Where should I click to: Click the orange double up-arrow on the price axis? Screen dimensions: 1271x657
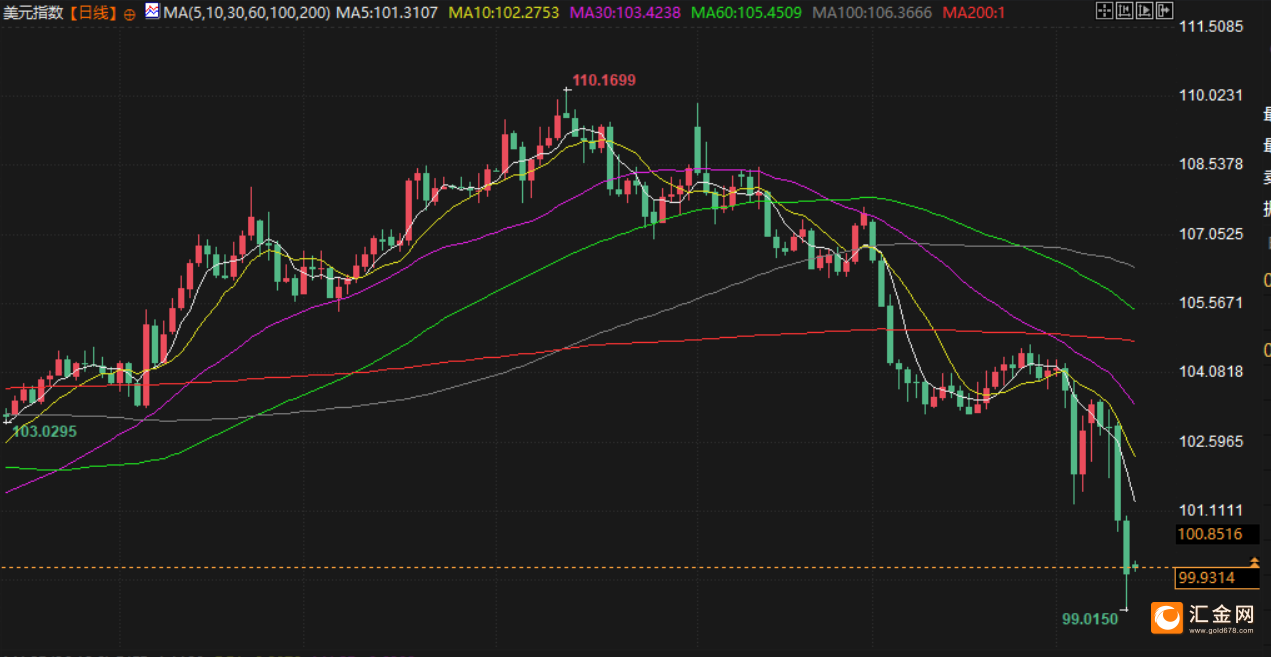coord(1255,563)
